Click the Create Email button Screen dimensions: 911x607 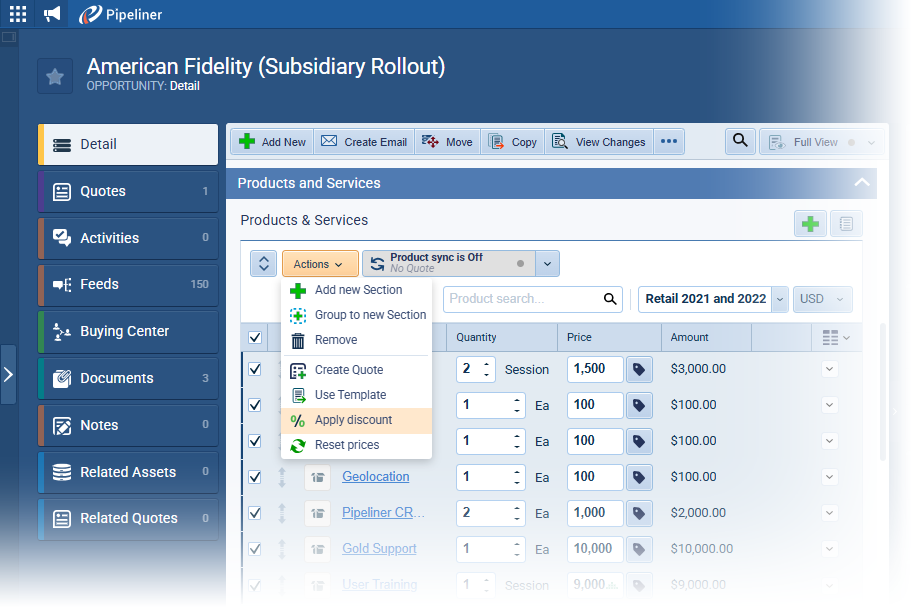tap(364, 142)
